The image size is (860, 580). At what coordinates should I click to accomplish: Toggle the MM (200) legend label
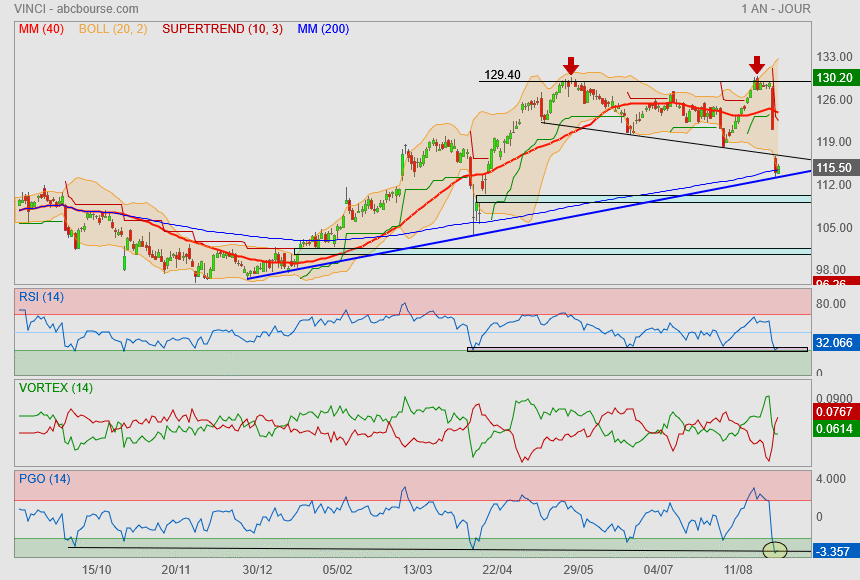(321, 29)
